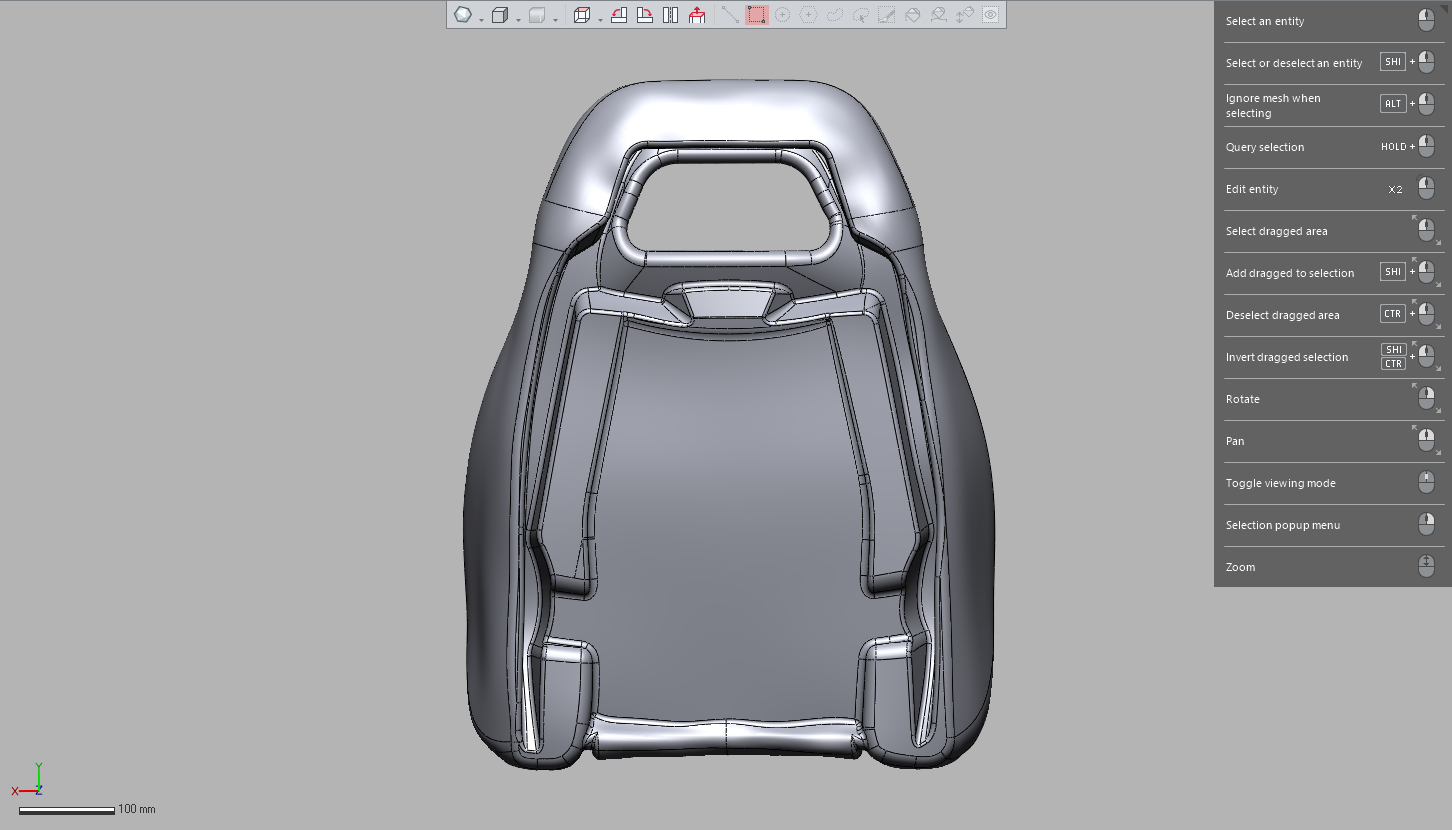This screenshot has width=1452, height=830.
Task: Select the circle selection mode tool
Action: 783,15
